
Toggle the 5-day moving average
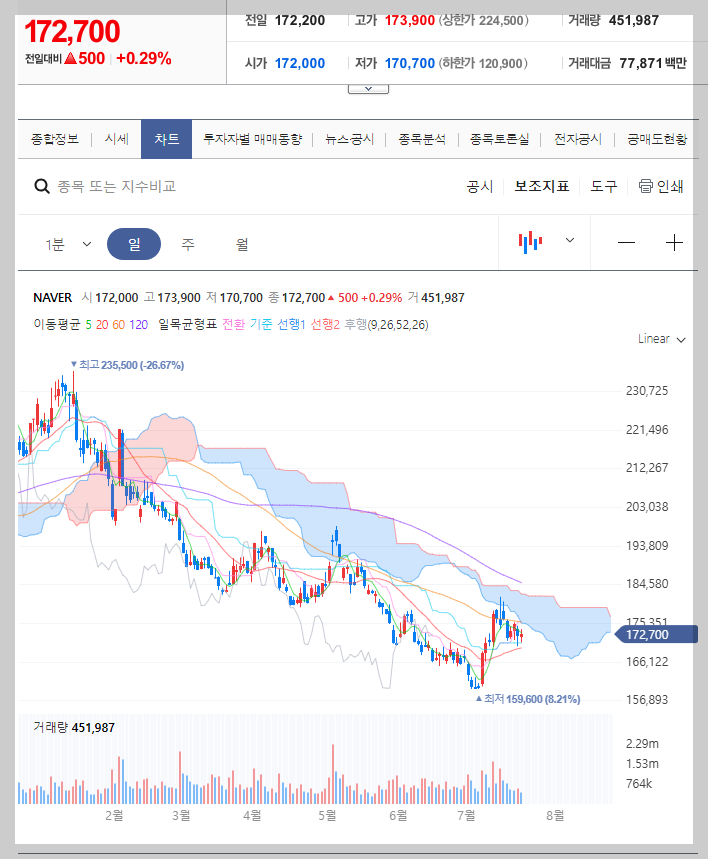(x=90, y=325)
